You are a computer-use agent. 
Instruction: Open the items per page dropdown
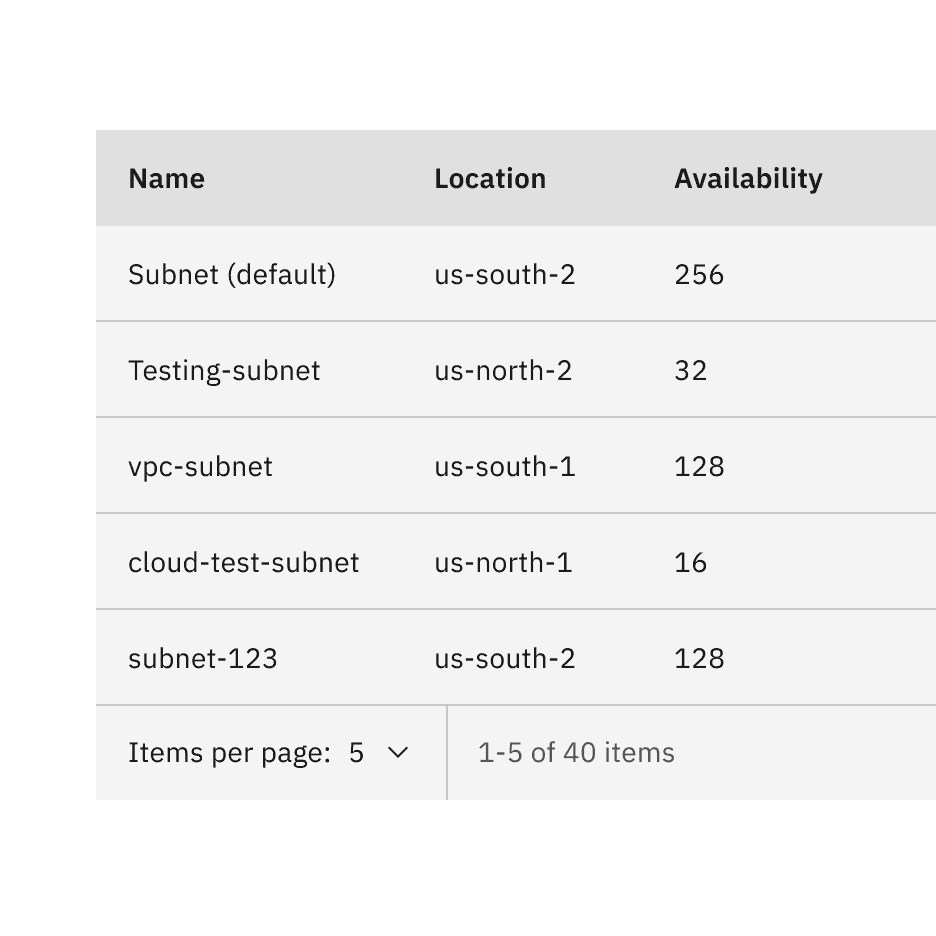pyautogui.click(x=375, y=752)
